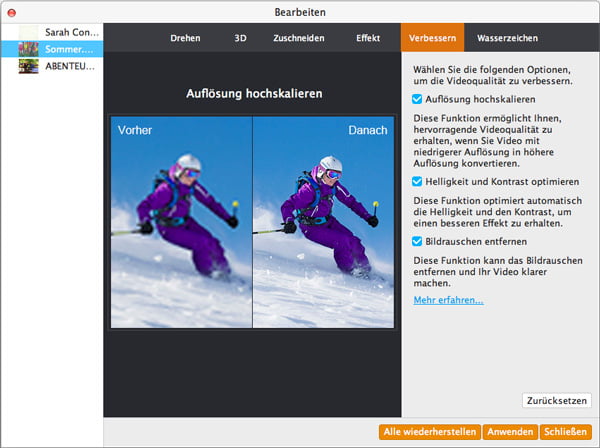Select the Zuschneiden tab
The height and width of the screenshot is (448, 600).
click(x=298, y=38)
